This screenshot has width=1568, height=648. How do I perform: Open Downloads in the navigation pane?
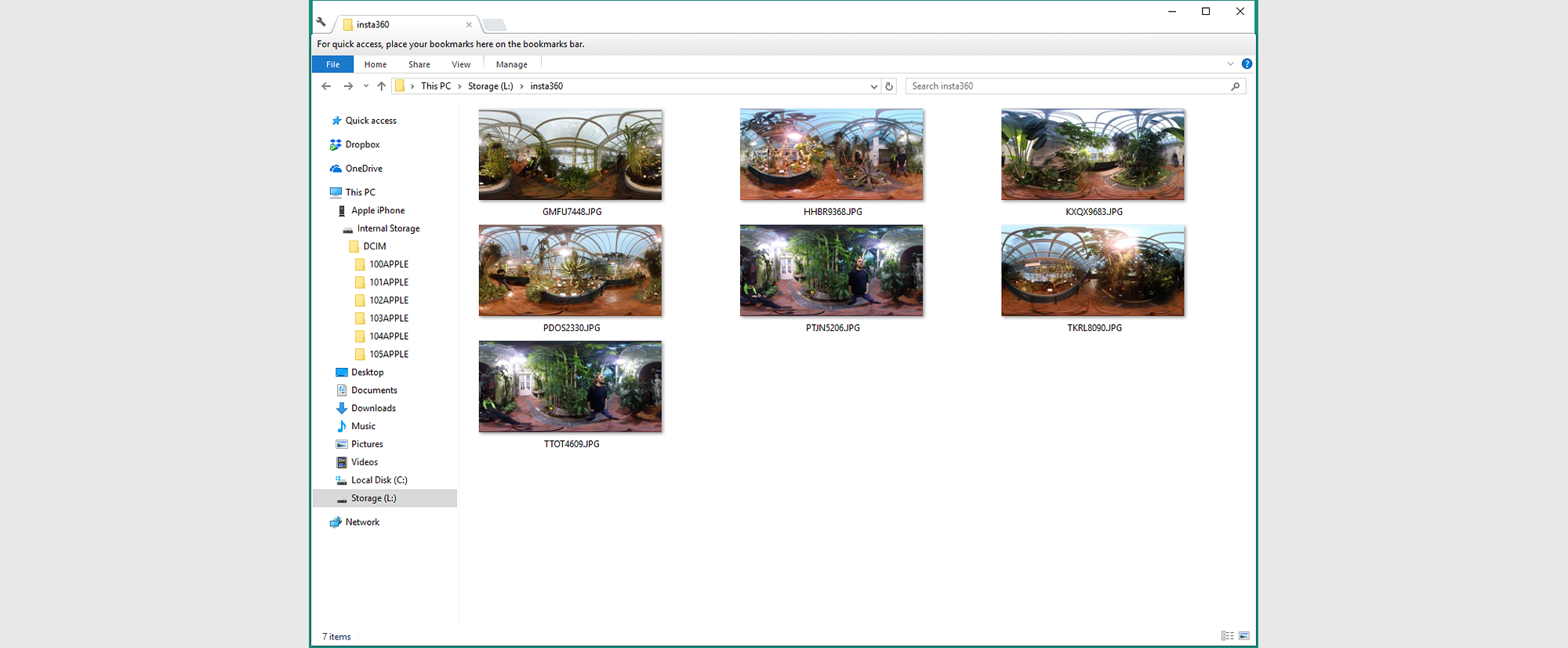[x=366, y=409]
